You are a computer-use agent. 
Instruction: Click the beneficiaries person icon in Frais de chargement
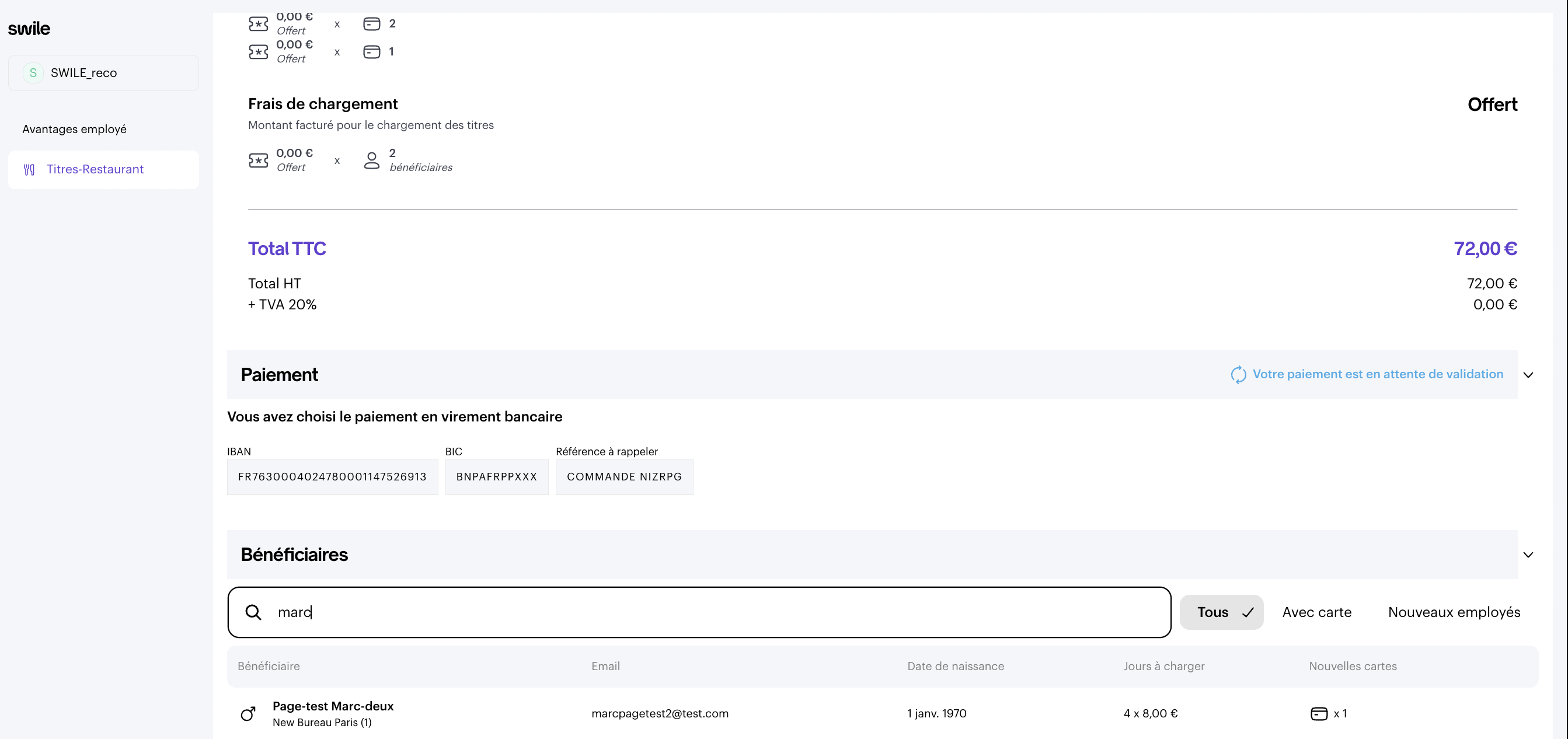(371, 161)
